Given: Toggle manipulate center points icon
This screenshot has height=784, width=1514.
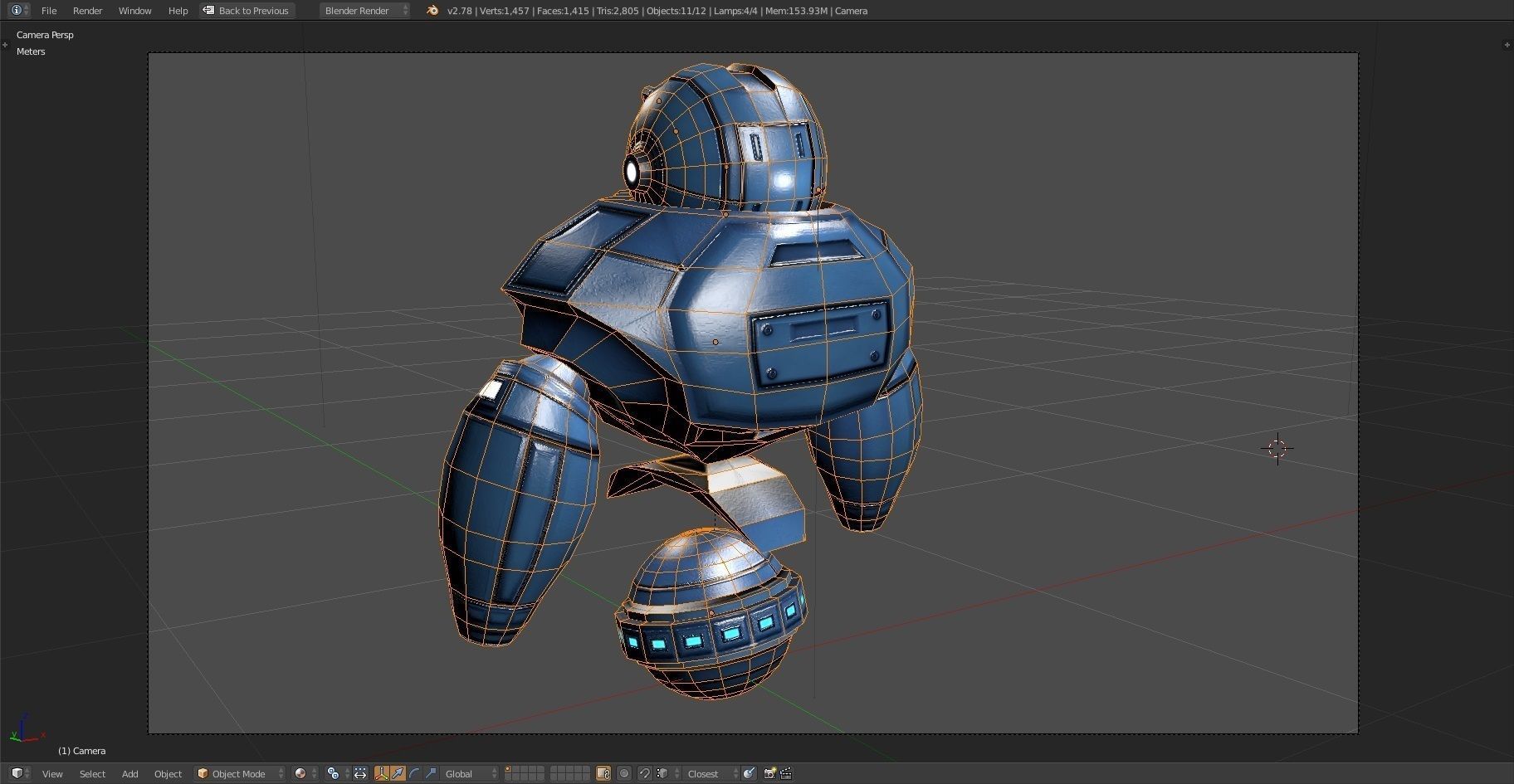Looking at the screenshot, I should click(360, 773).
